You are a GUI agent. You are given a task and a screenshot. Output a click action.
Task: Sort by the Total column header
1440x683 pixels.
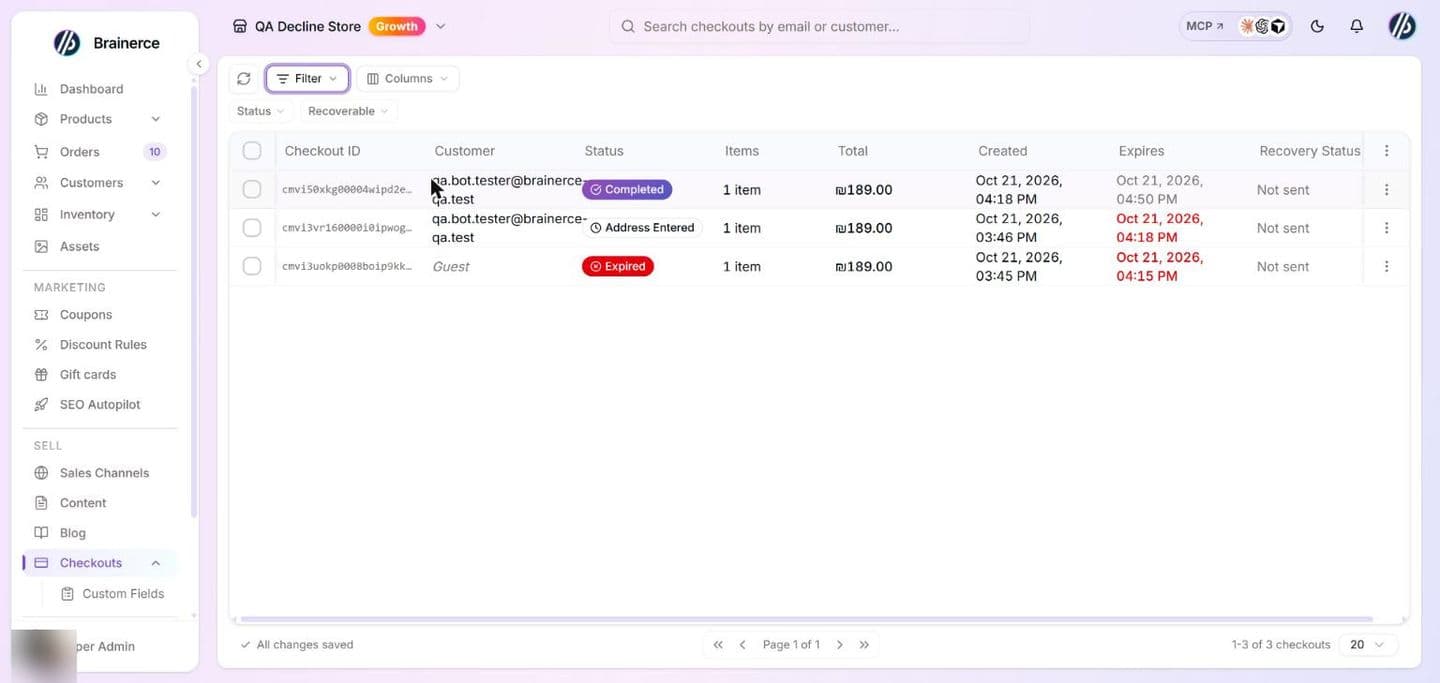pyautogui.click(x=853, y=151)
